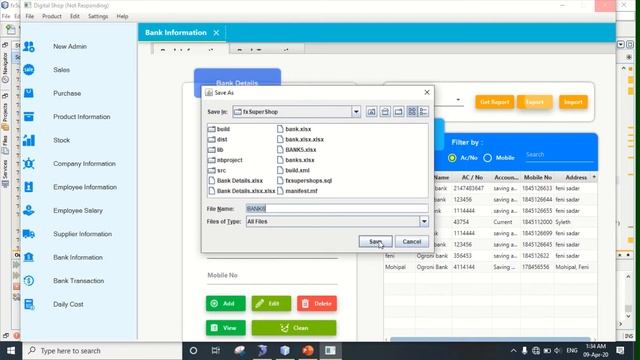Click the Home folder icon in Save As
Image resolution: width=640 pixels, height=360 pixels.
pyautogui.click(x=385, y=111)
